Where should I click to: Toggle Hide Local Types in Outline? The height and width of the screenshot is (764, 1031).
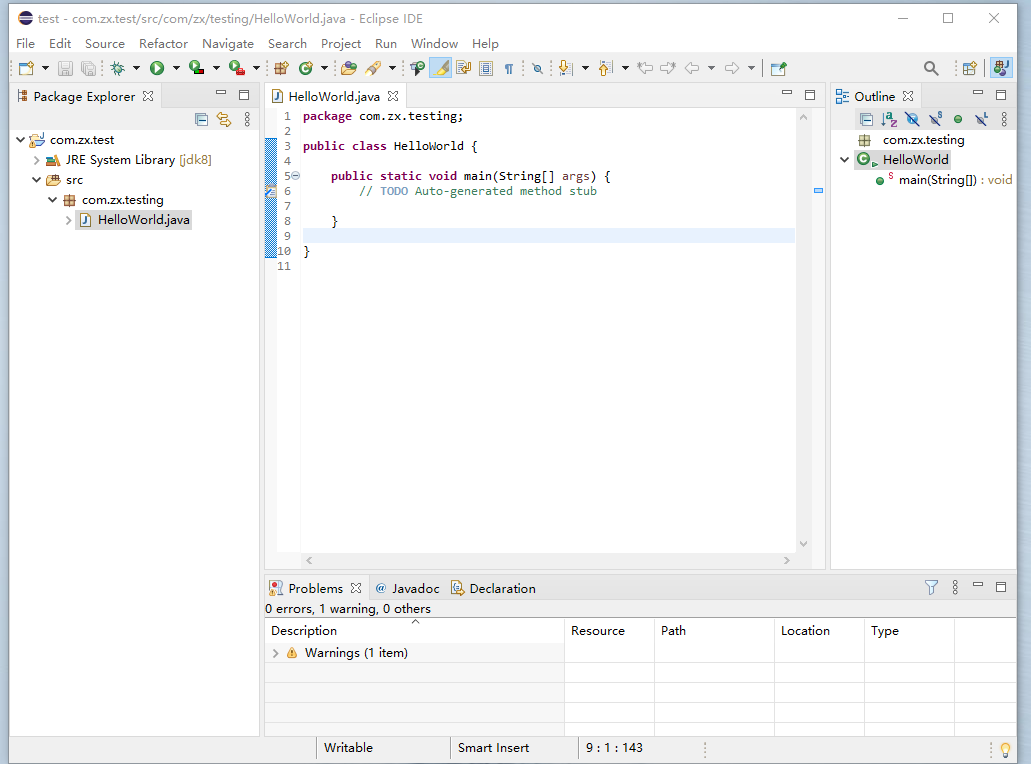pyautogui.click(x=981, y=119)
